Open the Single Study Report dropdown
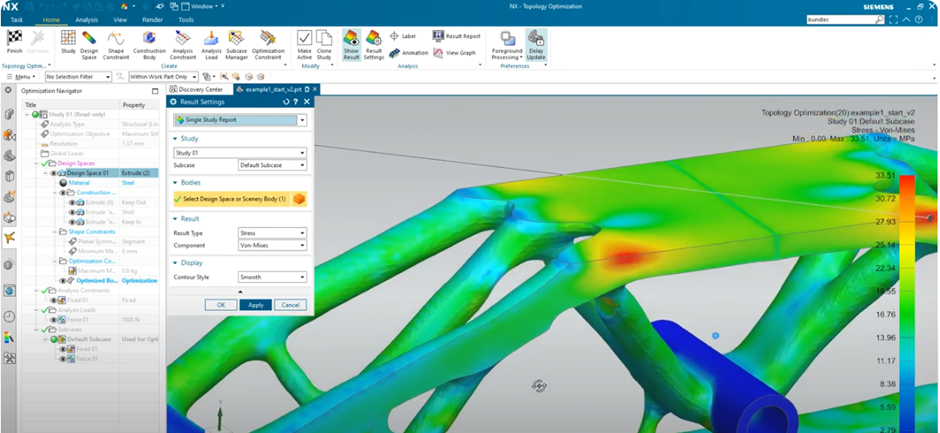The width and height of the screenshot is (940, 433). pyautogui.click(x=240, y=120)
